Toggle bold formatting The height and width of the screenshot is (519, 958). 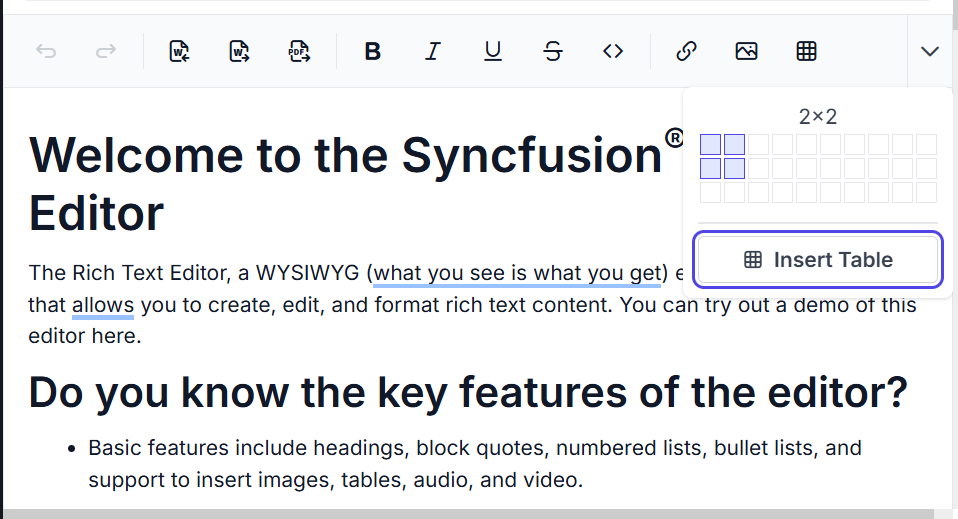[x=373, y=51]
